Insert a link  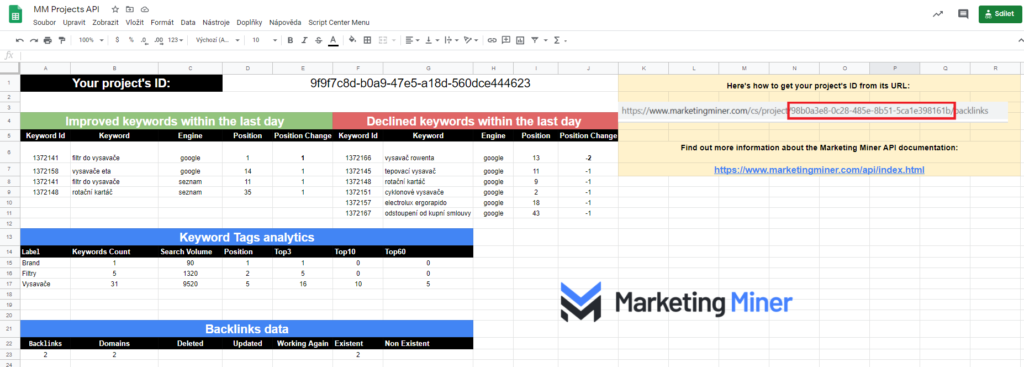point(492,40)
